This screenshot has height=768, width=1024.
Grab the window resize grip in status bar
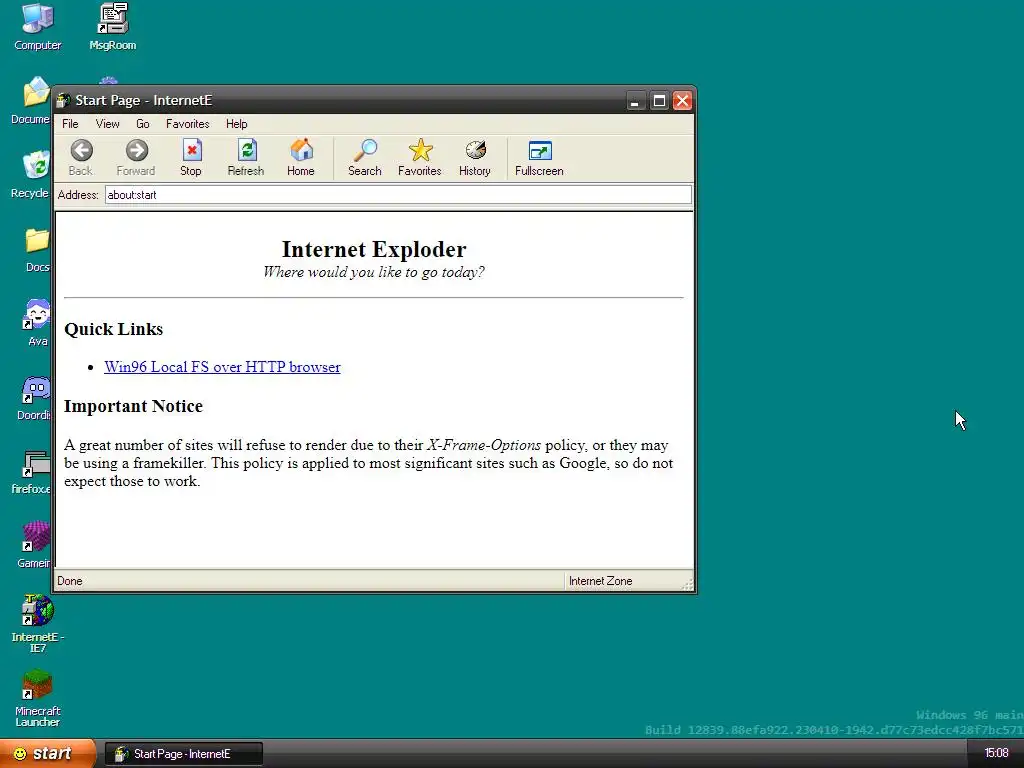tap(687, 585)
